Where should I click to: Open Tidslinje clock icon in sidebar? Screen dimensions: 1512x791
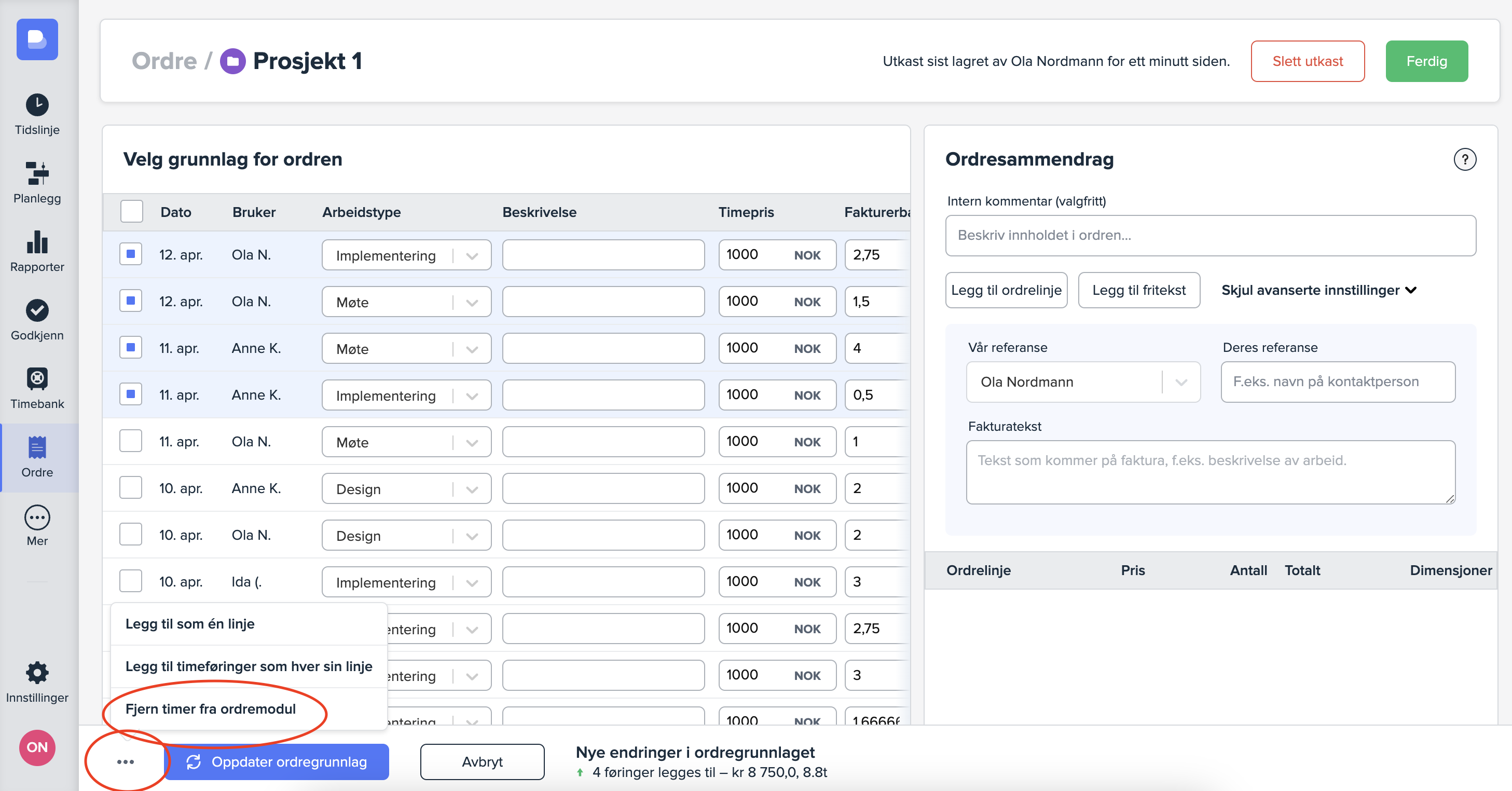click(x=37, y=105)
